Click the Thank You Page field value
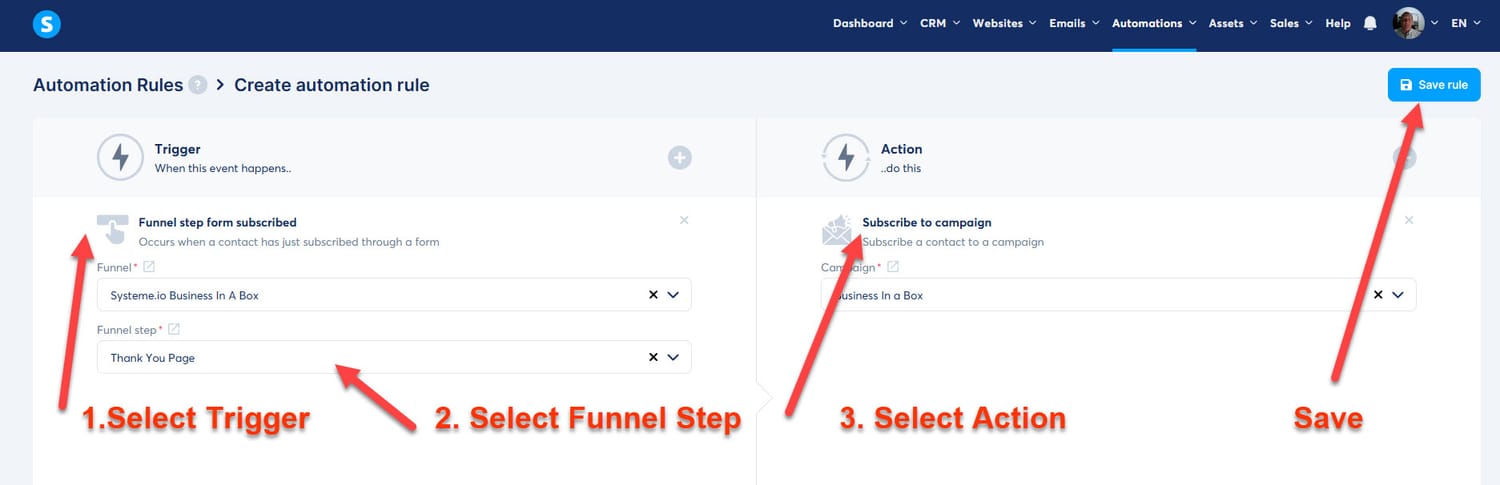 tap(153, 357)
